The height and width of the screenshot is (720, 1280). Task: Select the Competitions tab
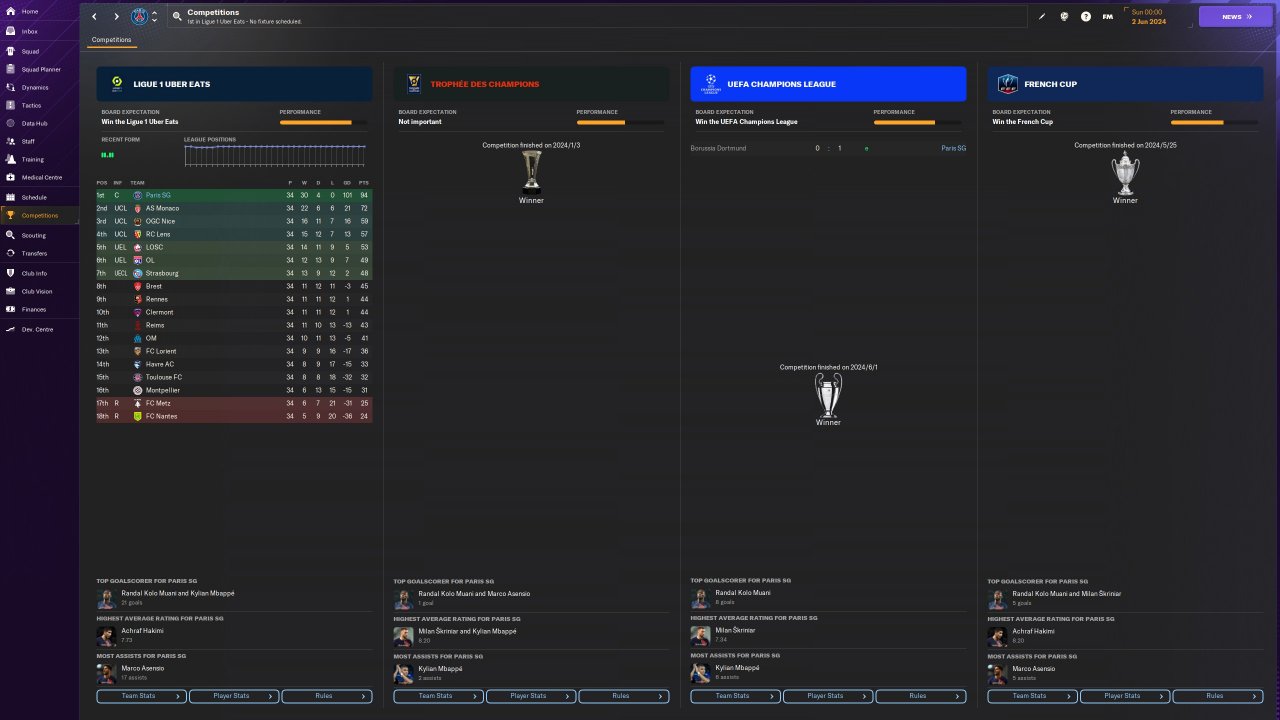111,40
